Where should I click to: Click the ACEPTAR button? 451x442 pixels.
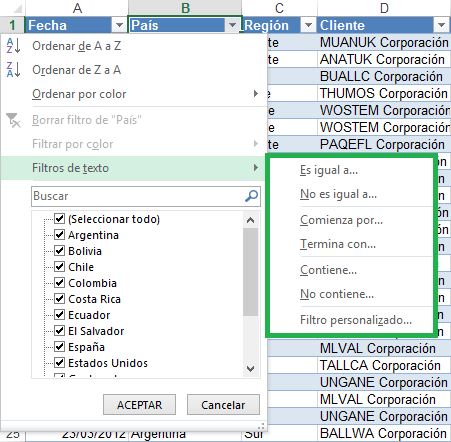pyautogui.click(x=139, y=405)
